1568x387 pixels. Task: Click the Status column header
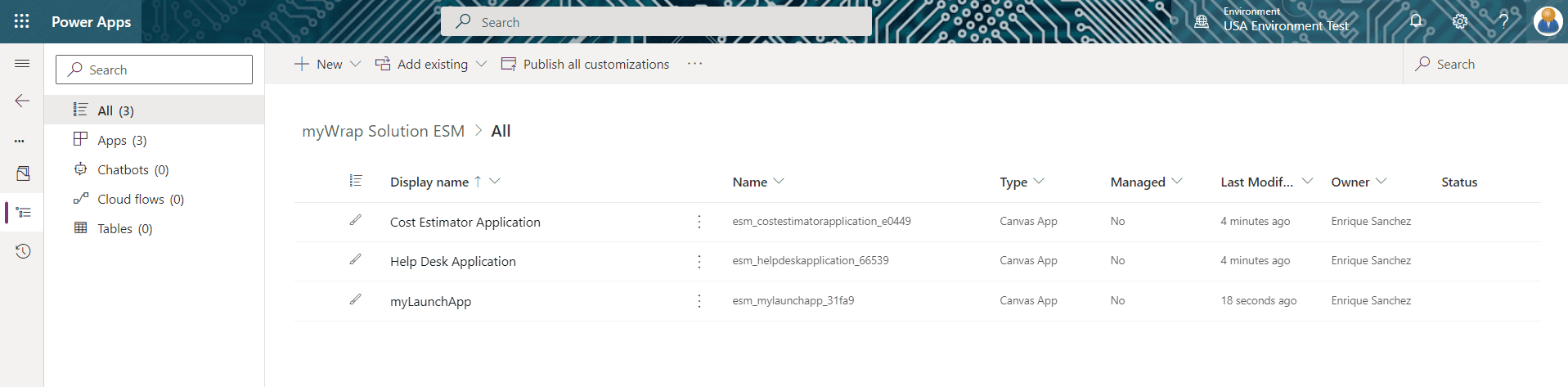(1459, 182)
